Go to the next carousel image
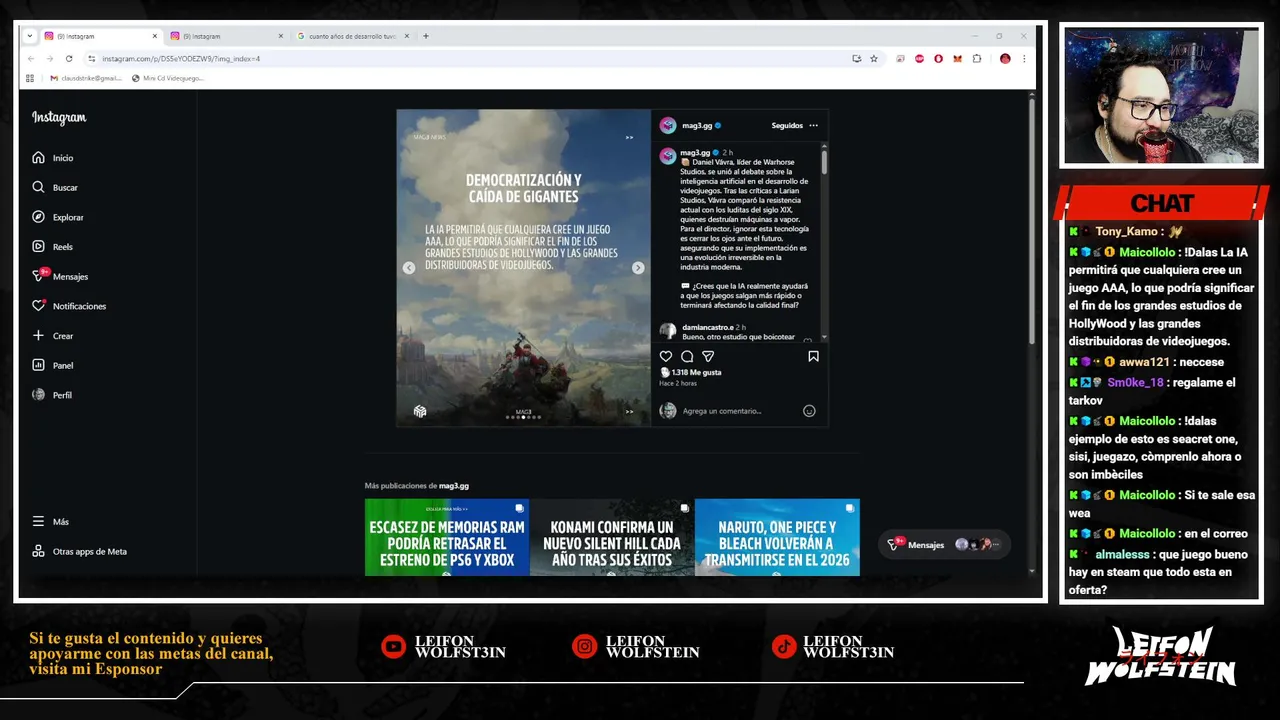Image resolution: width=1280 pixels, height=720 pixels. coord(638,268)
